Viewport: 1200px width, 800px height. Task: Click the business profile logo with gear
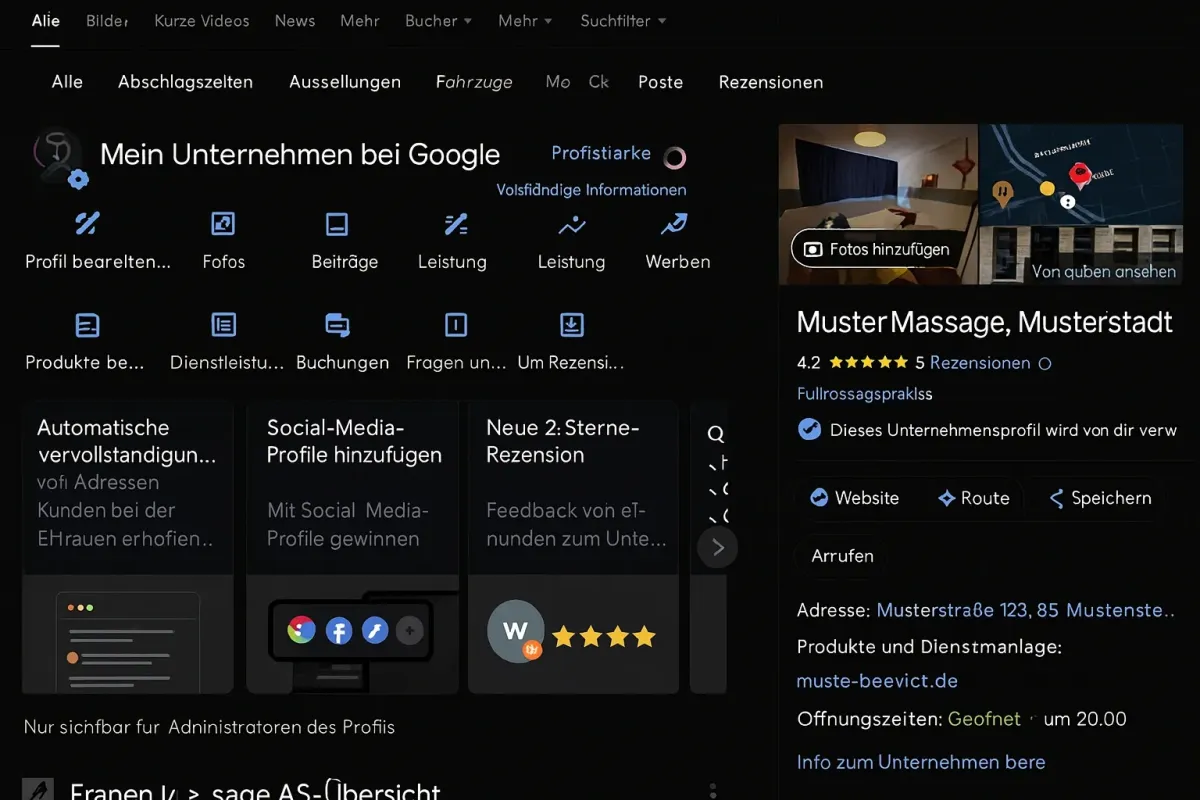pyautogui.click(x=58, y=158)
